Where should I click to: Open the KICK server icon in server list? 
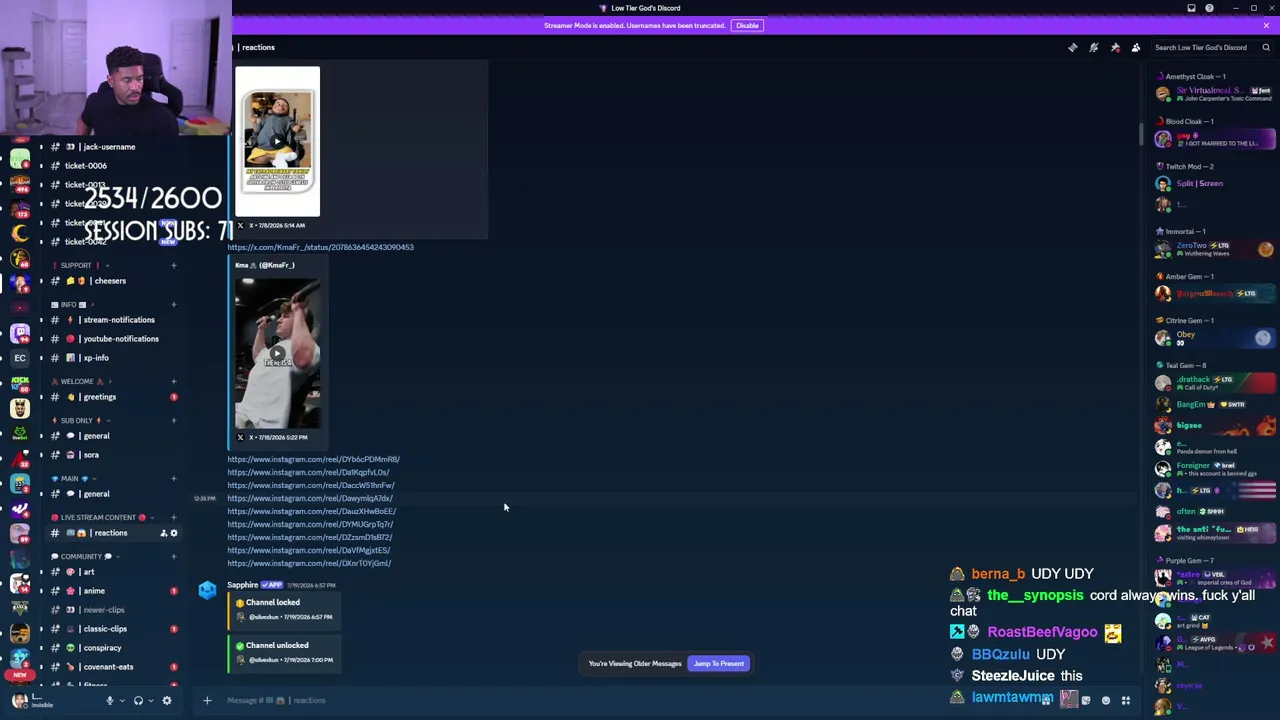tap(20, 383)
